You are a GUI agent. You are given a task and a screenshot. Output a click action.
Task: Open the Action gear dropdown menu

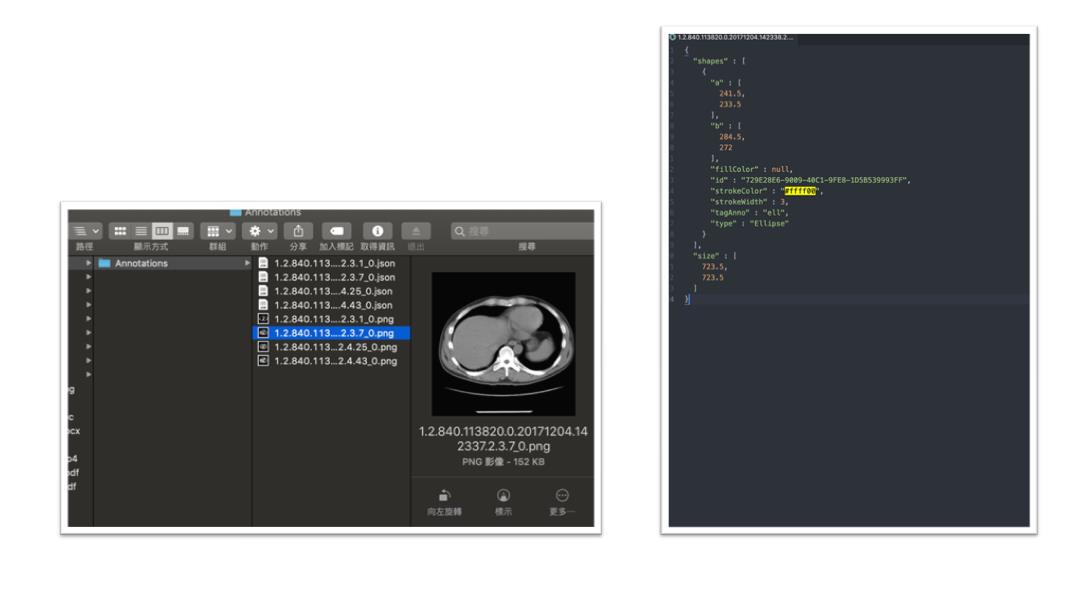coord(259,231)
